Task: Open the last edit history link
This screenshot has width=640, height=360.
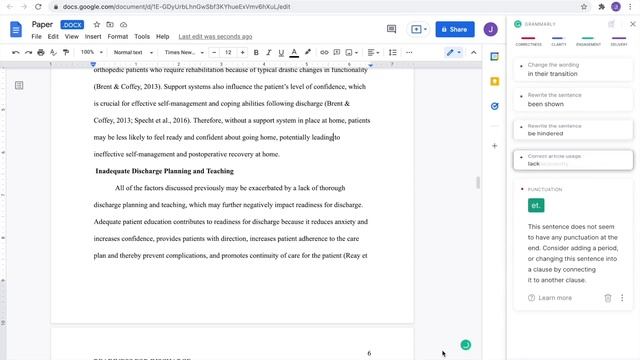Action: 215,36
